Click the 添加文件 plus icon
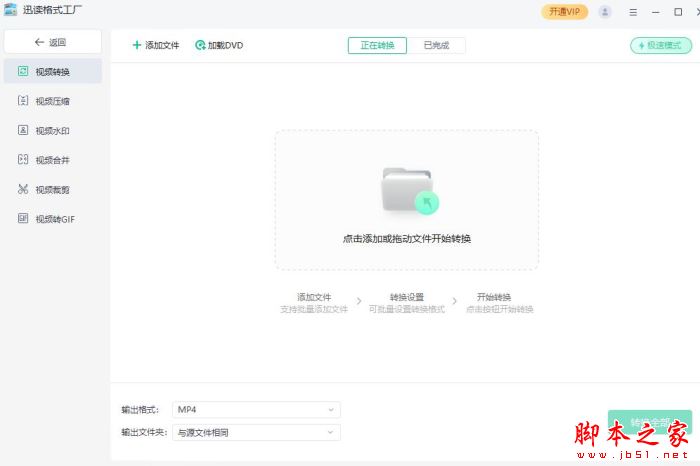700x466 pixels. coord(137,45)
